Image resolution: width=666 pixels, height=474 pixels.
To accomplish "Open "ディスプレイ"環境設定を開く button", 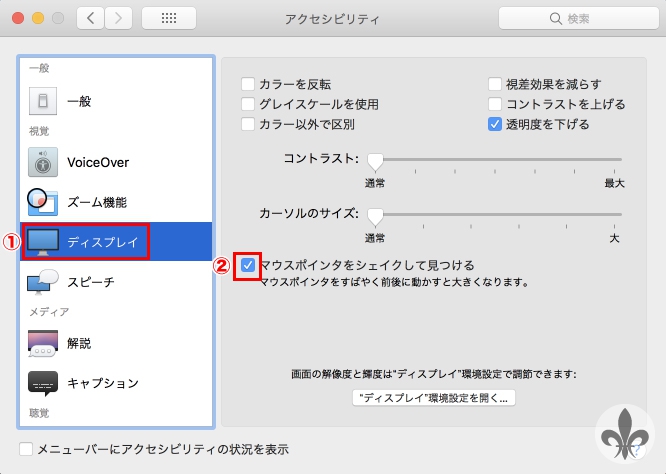I will point(434,398).
